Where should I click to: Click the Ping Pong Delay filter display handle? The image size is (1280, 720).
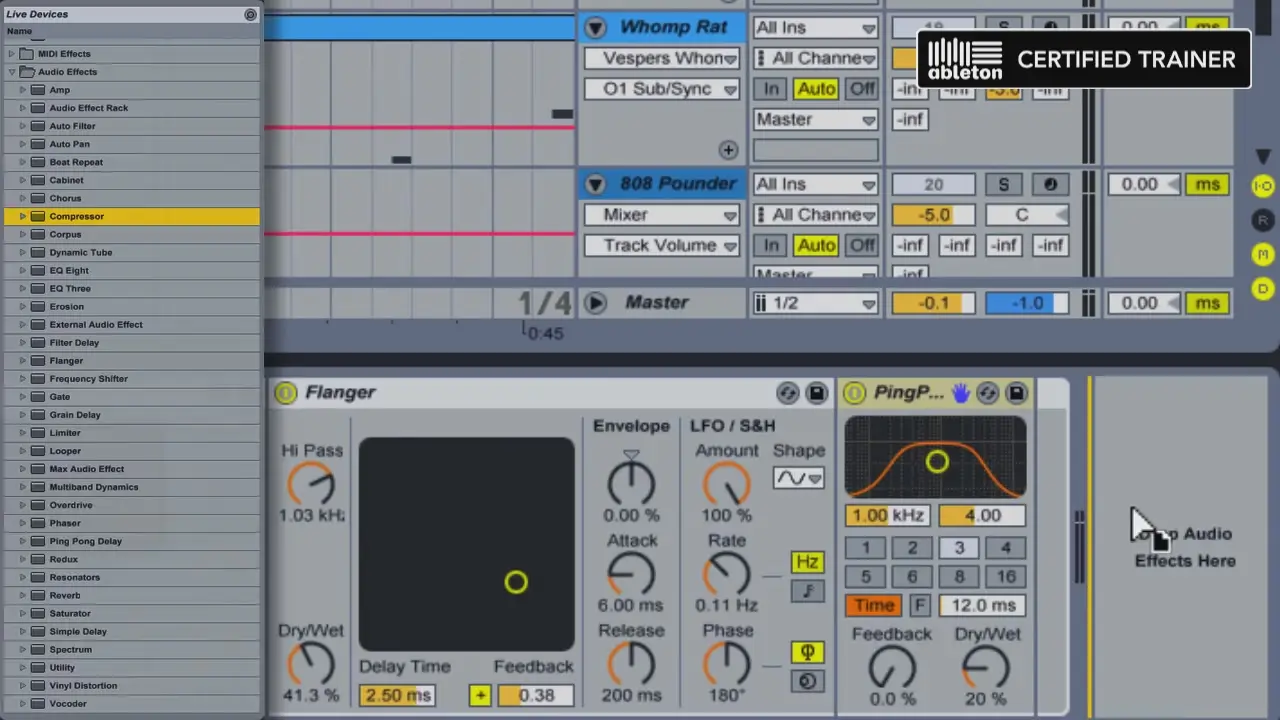[937, 462]
